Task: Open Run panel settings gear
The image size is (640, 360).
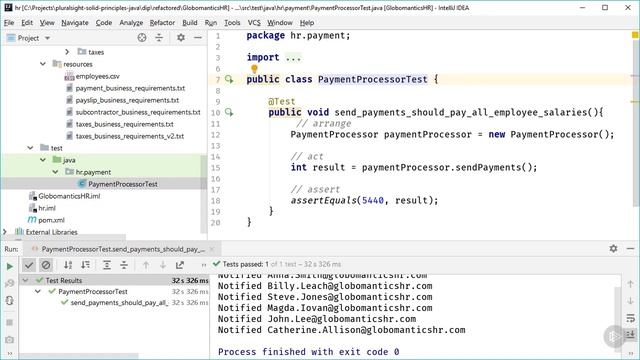Action: coord(613,249)
